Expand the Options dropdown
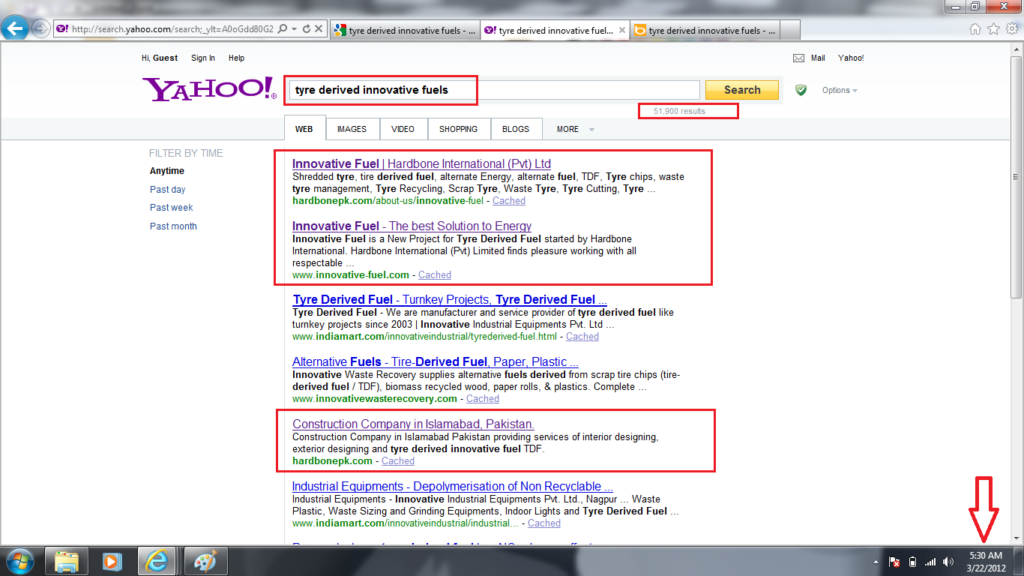The height and width of the screenshot is (576, 1024). point(840,90)
